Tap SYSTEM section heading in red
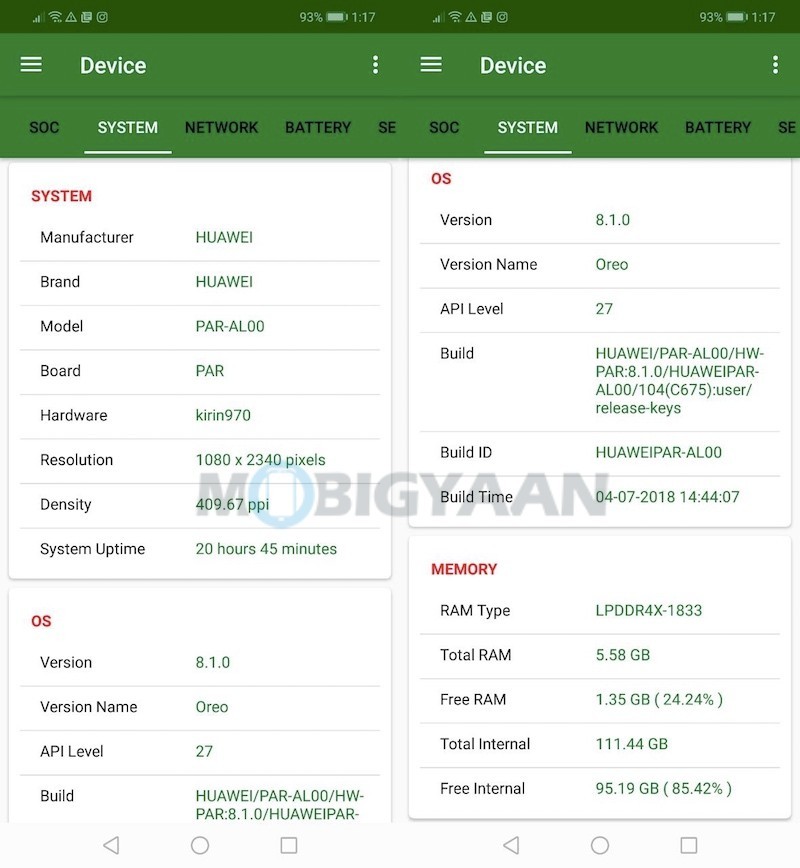The height and width of the screenshot is (868, 800). (61, 196)
